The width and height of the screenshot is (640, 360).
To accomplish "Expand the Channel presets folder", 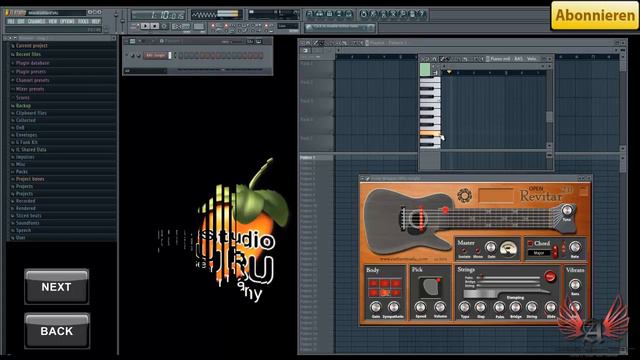I will click(32, 80).
